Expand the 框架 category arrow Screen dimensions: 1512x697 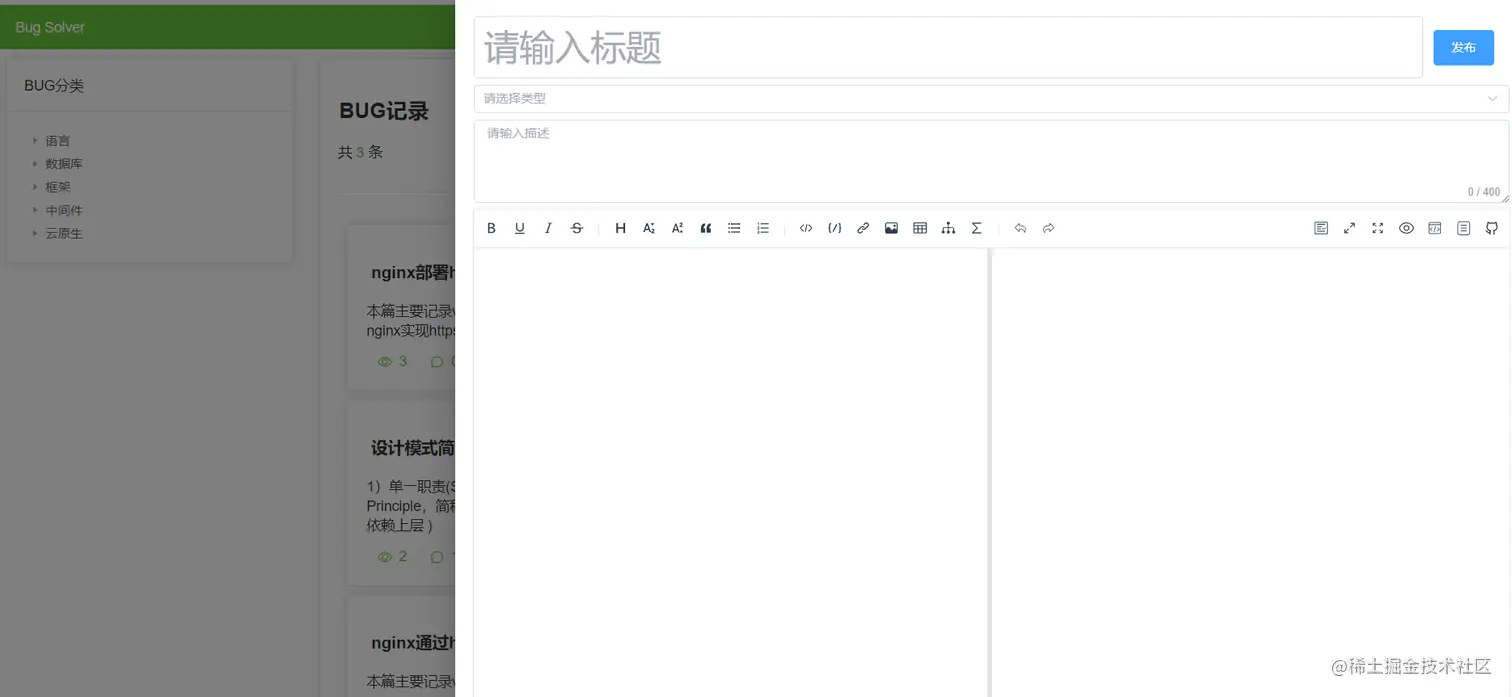[35, 187]
